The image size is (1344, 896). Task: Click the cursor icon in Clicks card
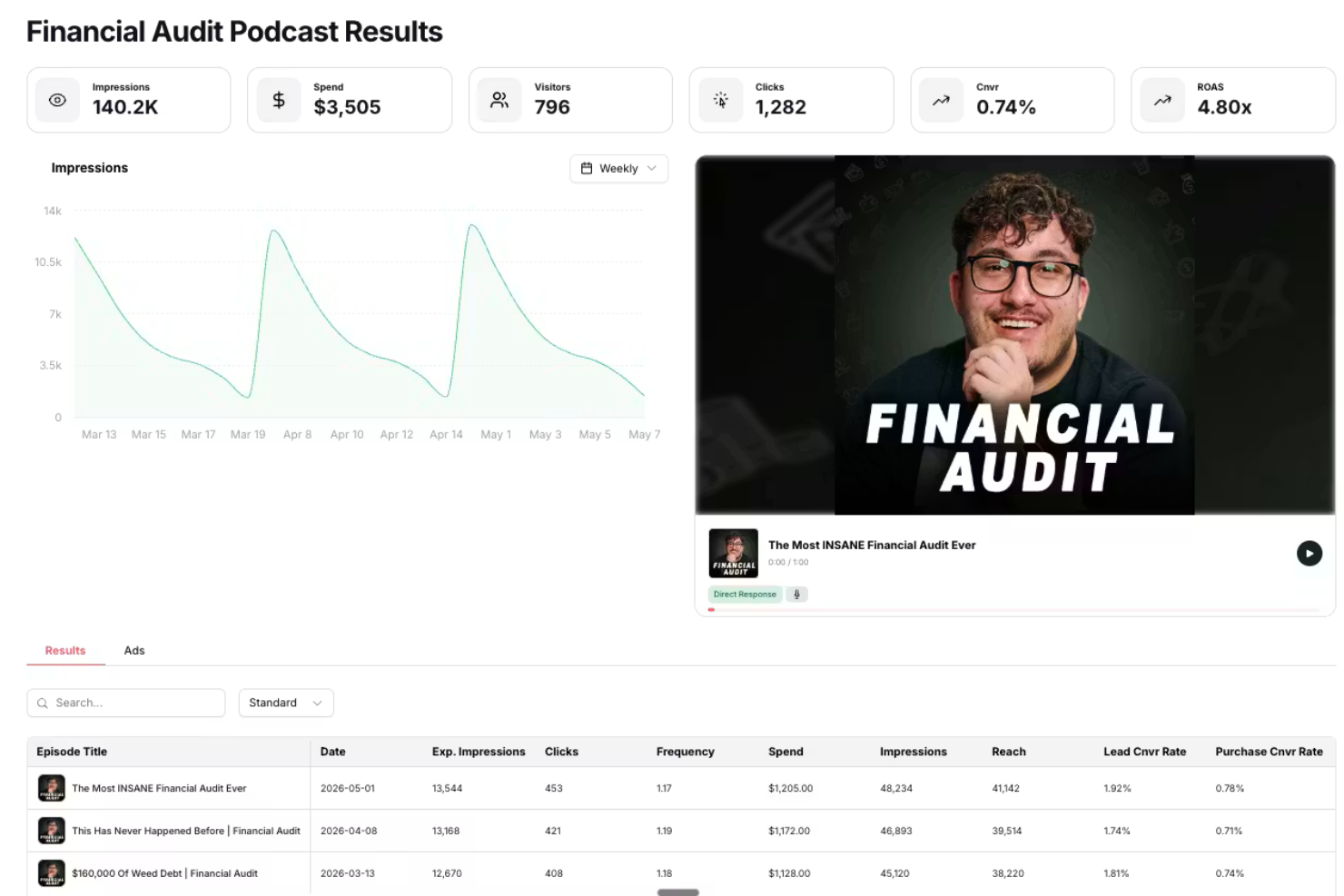click(x=720, y=100)
